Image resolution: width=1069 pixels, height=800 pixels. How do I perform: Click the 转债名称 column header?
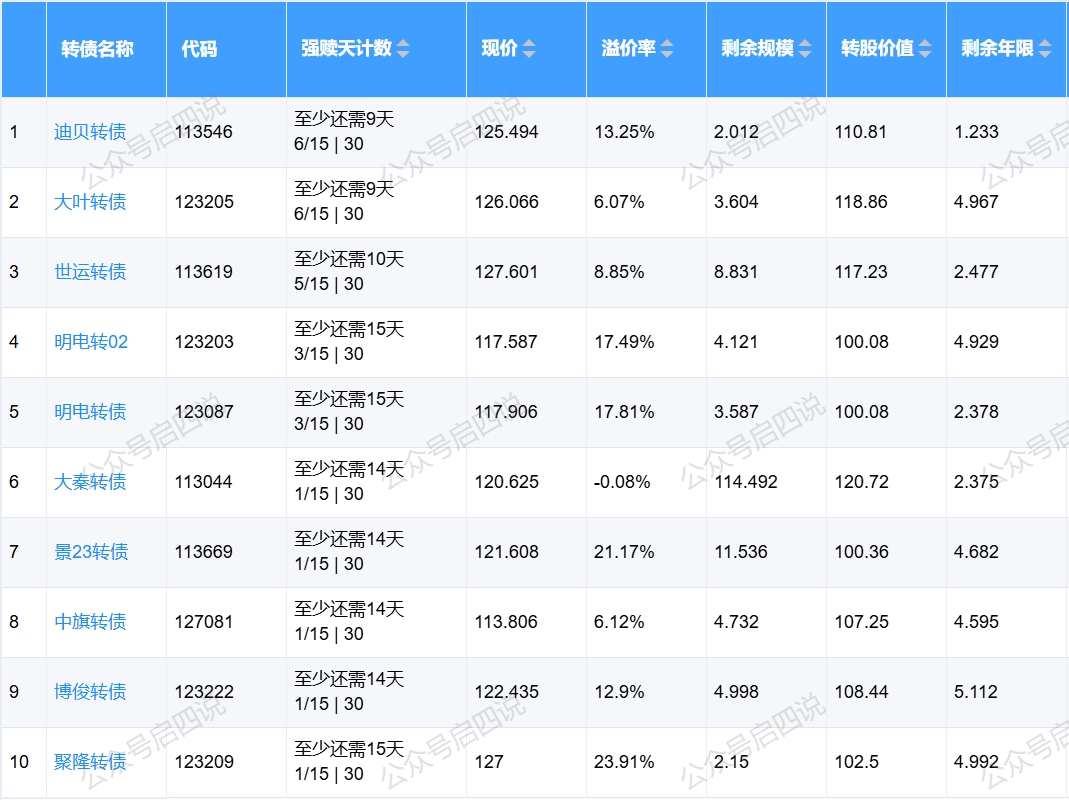click(x=97, y=49)
